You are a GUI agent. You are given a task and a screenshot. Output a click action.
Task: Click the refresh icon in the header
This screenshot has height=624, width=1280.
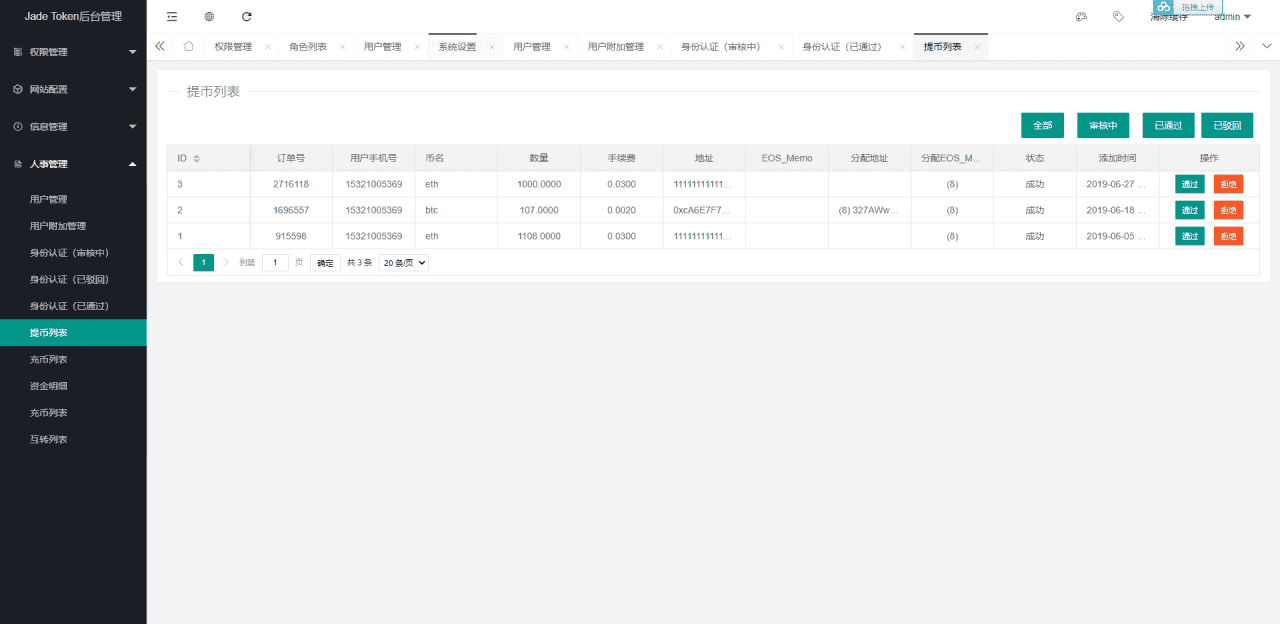click(x=247, y=17)
